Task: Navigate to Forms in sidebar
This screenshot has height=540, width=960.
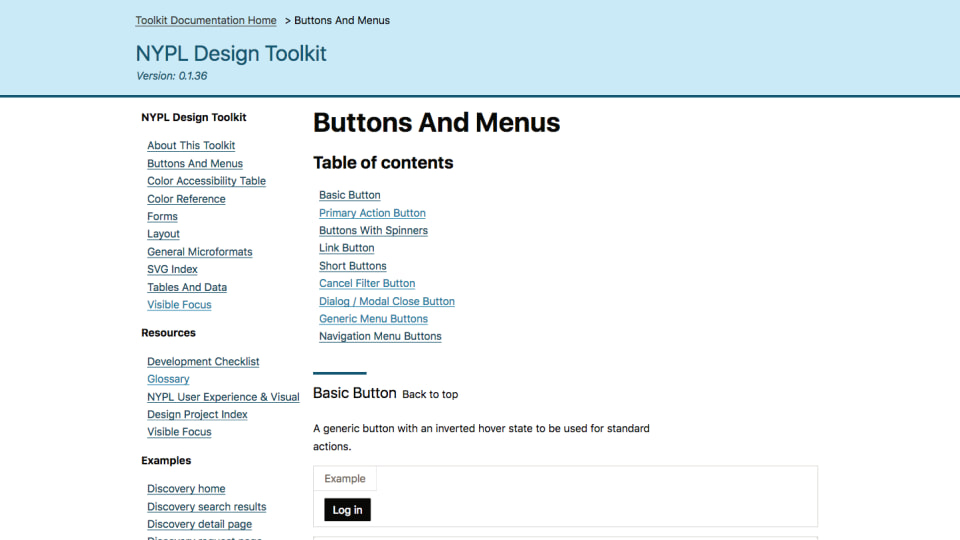Action: [x=162, y=217]
